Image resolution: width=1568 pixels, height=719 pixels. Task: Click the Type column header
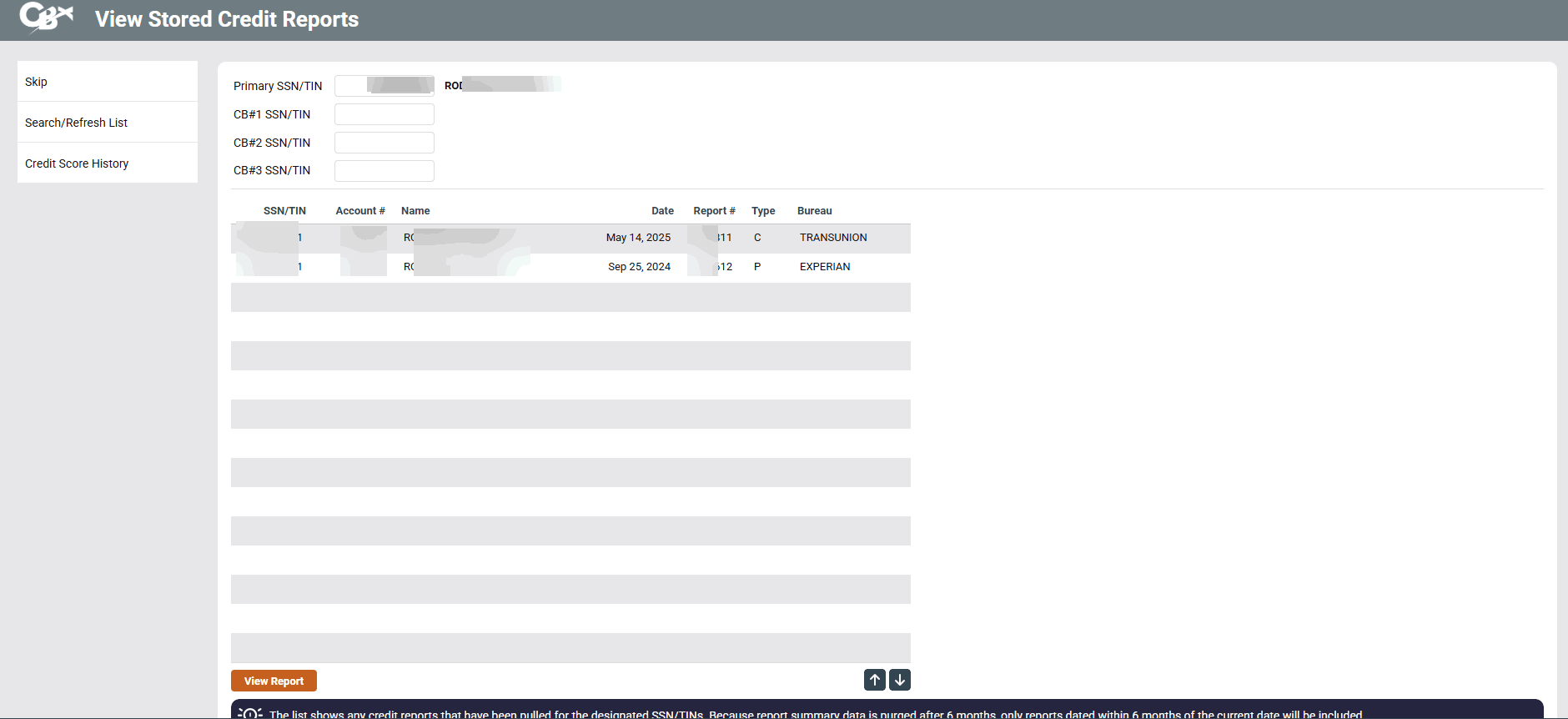pos(762,211)
